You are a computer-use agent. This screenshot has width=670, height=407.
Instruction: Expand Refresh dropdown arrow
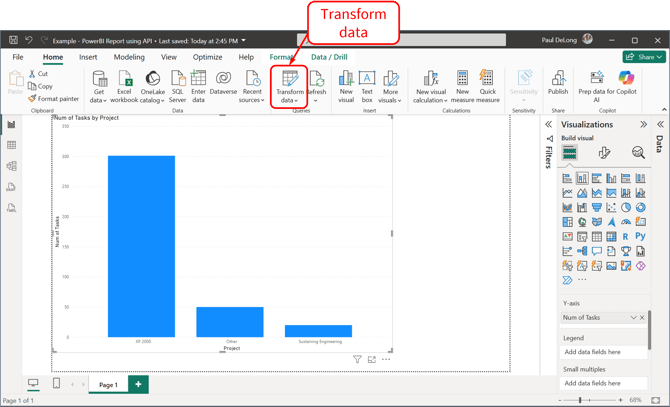coord(316,101)
